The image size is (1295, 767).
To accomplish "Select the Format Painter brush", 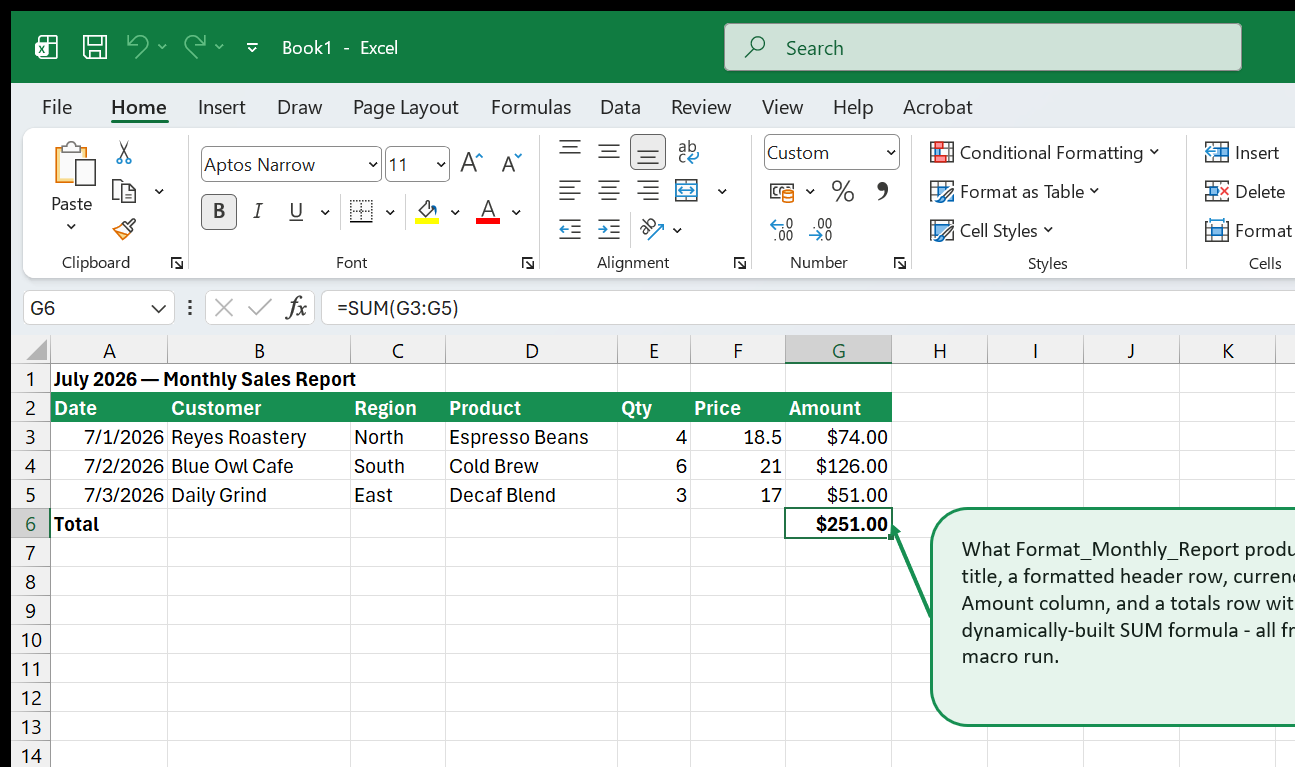I will click(124, 230).
